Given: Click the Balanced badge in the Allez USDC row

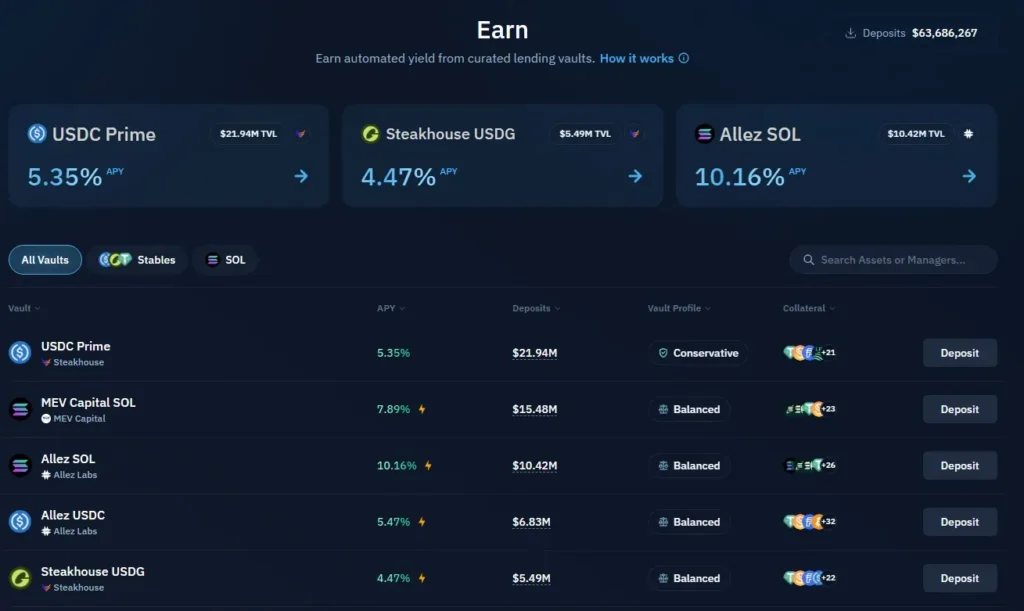Looking at the screenshot, I should pyautogui.click(x=689, y=522).
